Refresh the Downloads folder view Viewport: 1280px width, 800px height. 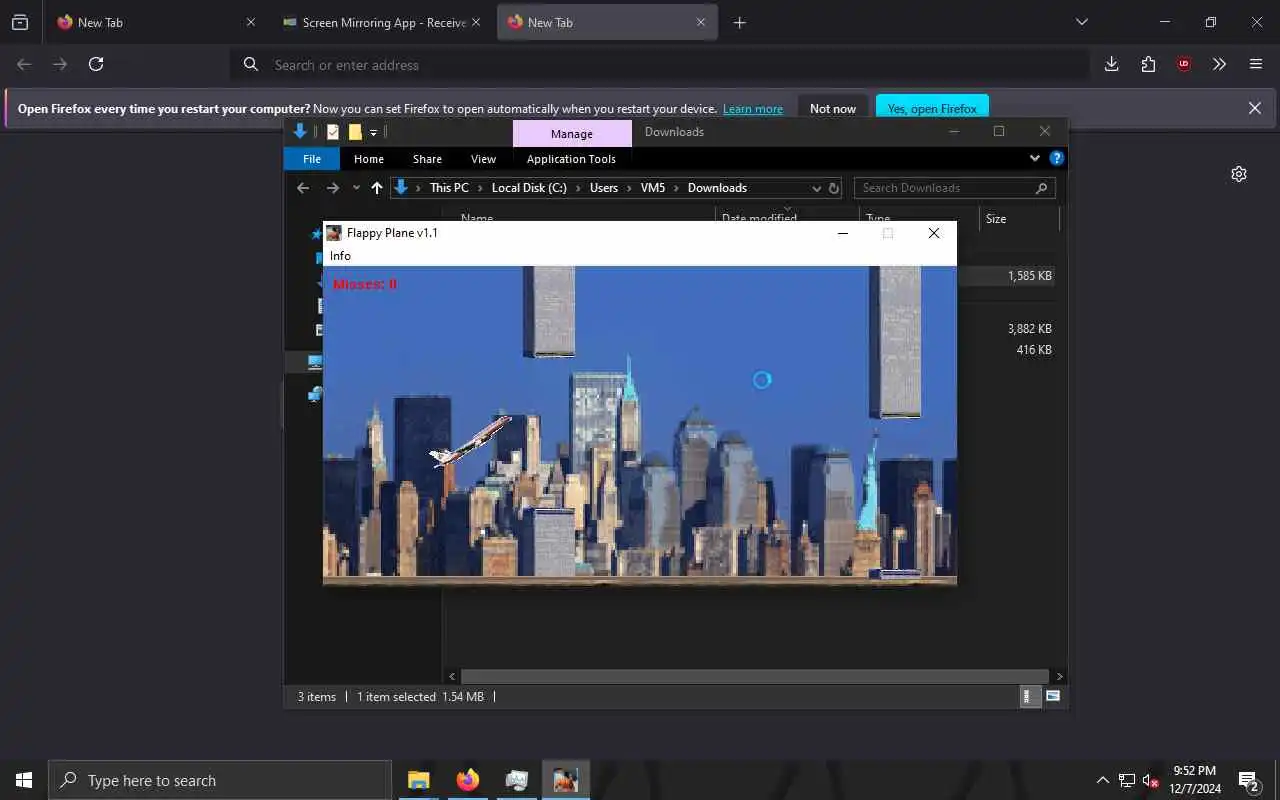coord(834,188)
